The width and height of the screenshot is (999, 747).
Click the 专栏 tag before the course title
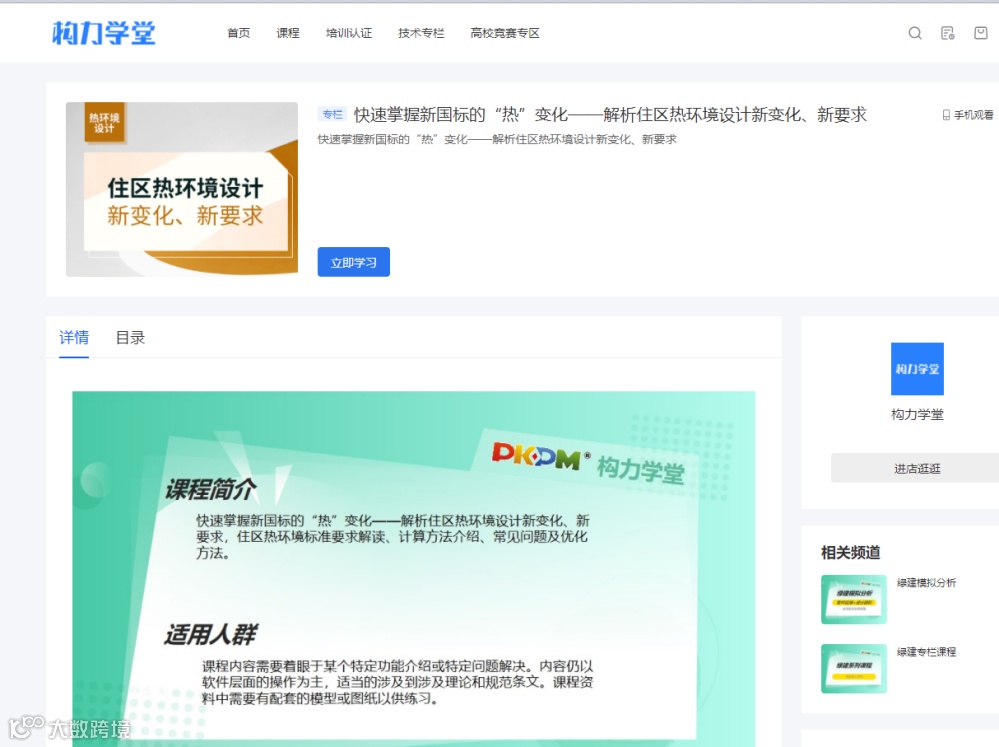point(332,115)
